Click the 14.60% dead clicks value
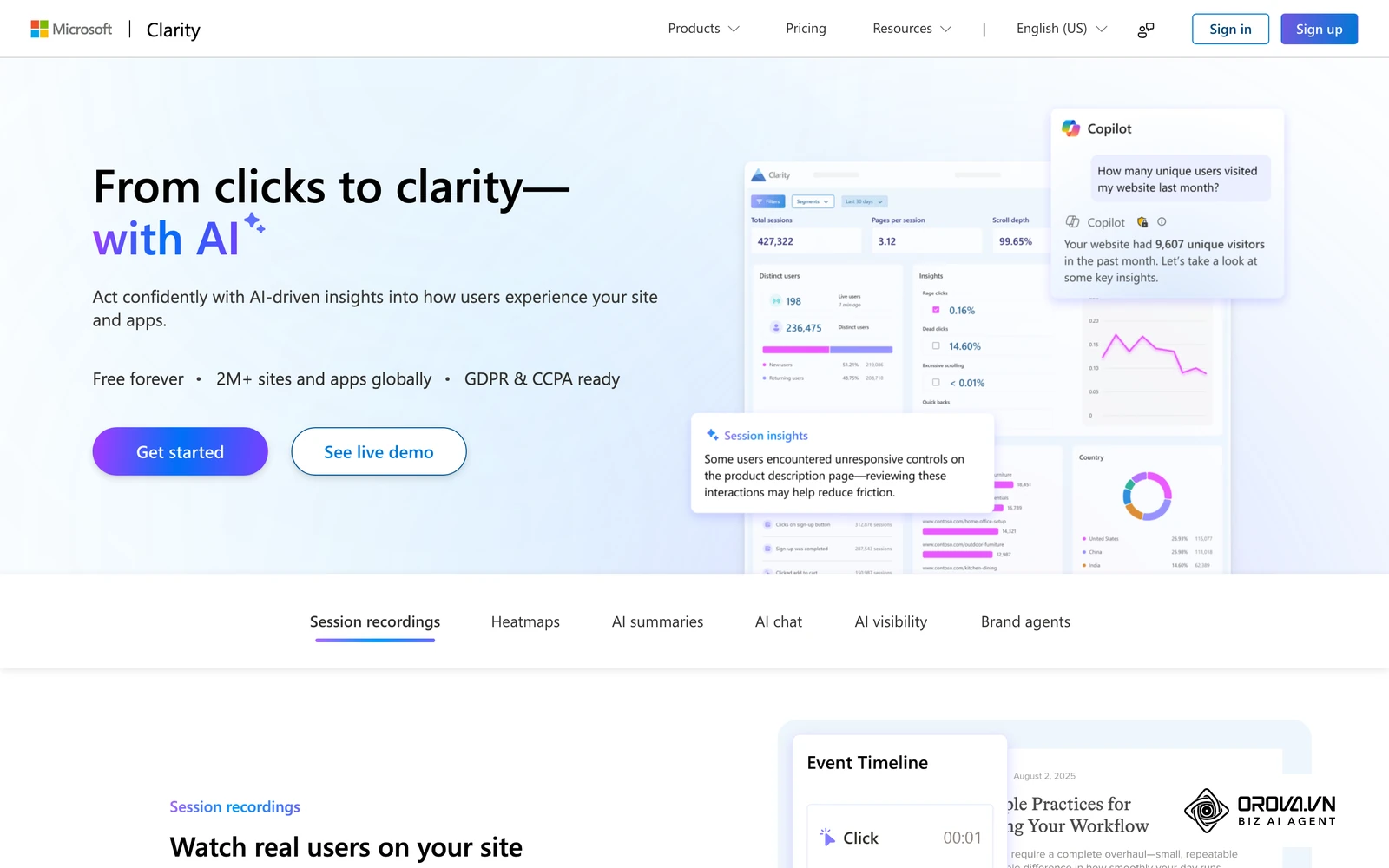The height and width of the screenshot is (868, 1389). pos(964,346)
